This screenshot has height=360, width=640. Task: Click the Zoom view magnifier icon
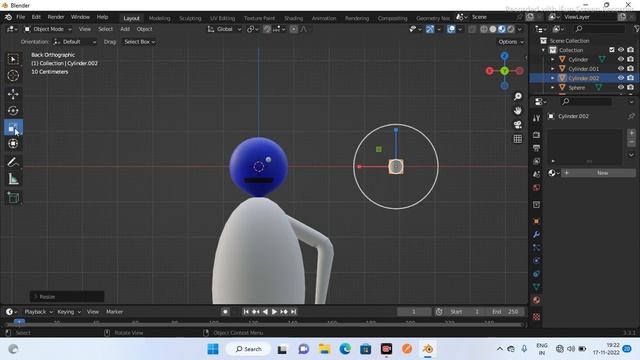518,96
